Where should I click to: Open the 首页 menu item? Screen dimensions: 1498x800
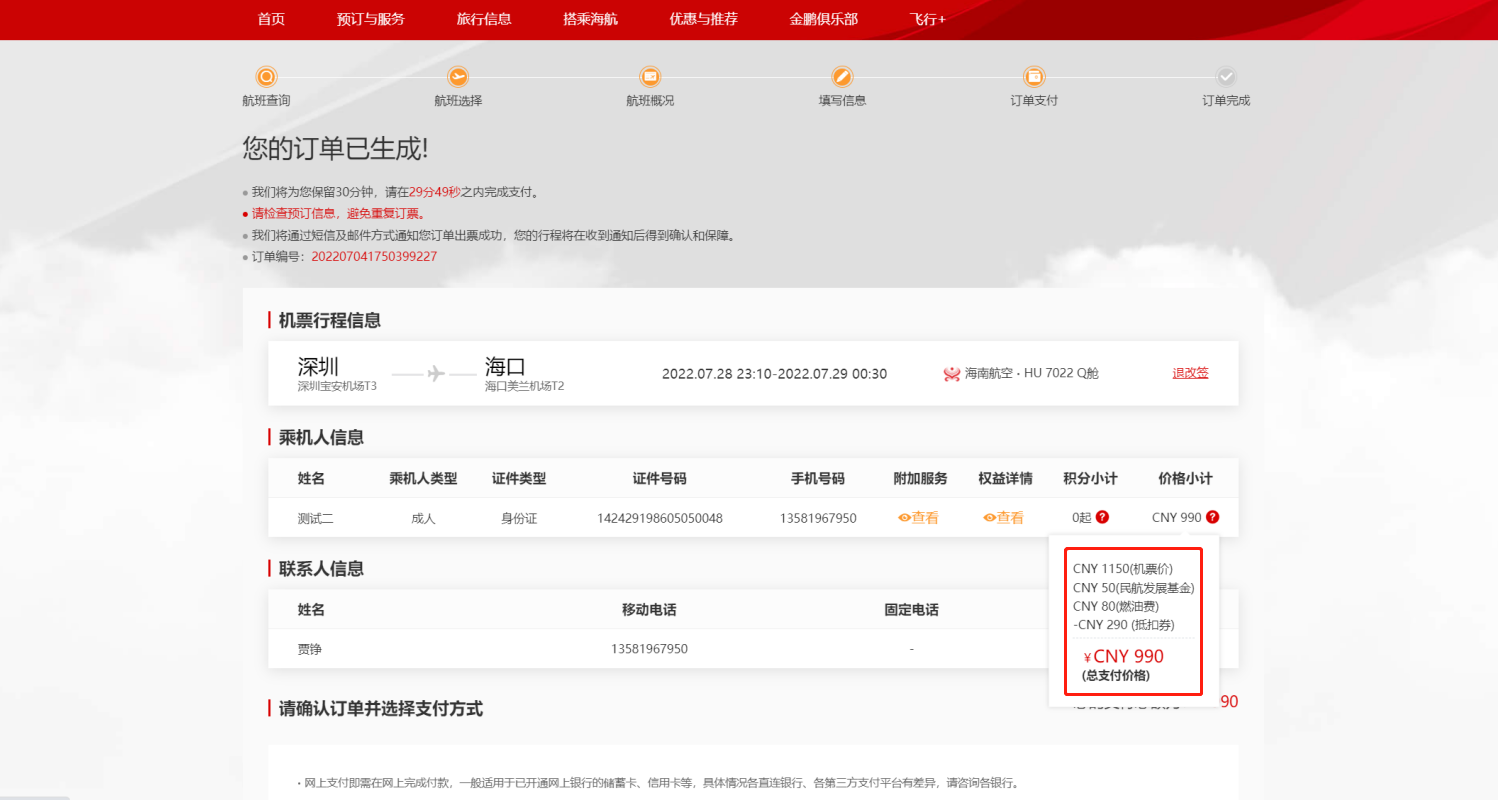click(271, 19)
